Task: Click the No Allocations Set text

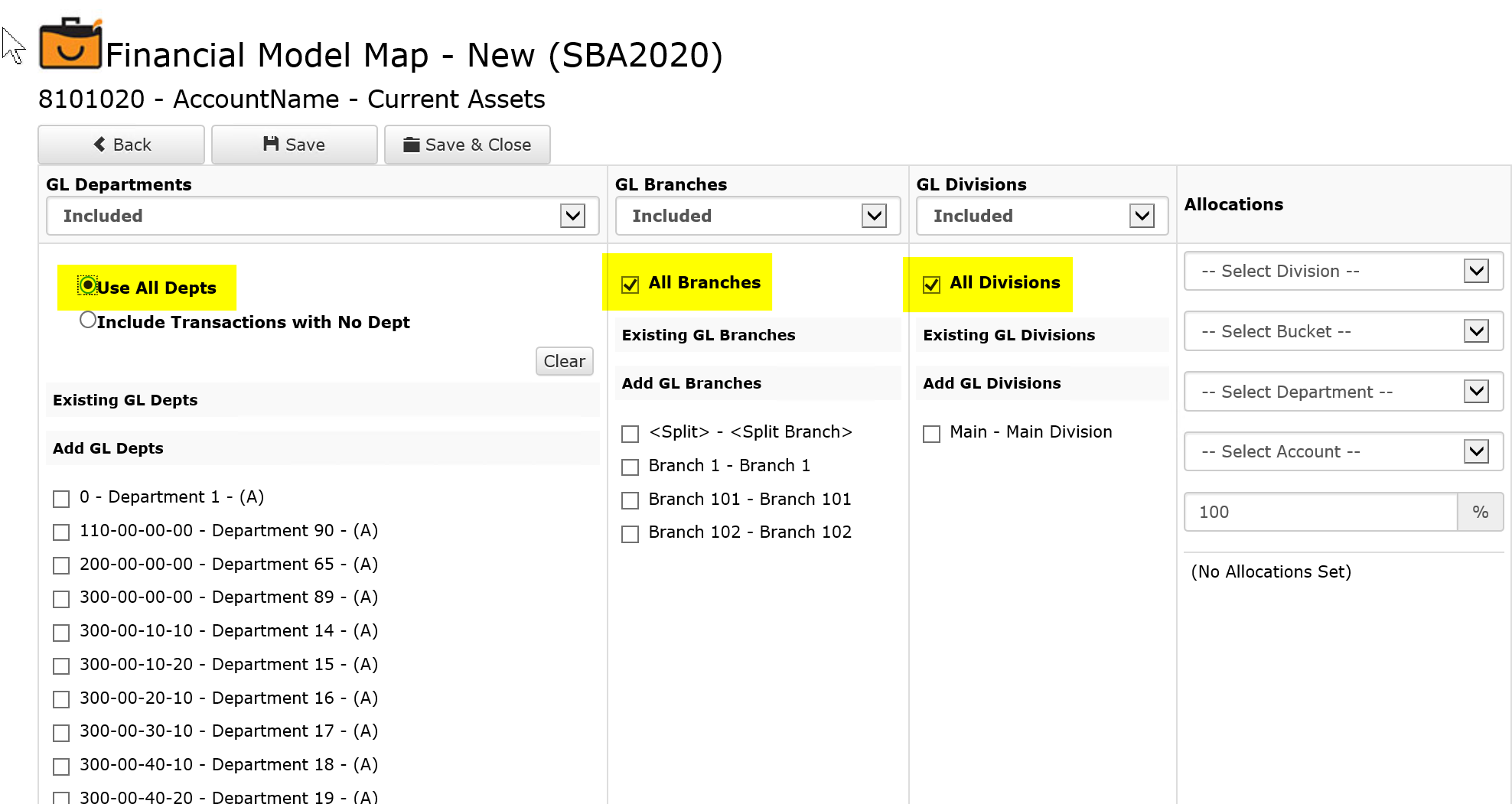Action: [x=1271, y=571]
